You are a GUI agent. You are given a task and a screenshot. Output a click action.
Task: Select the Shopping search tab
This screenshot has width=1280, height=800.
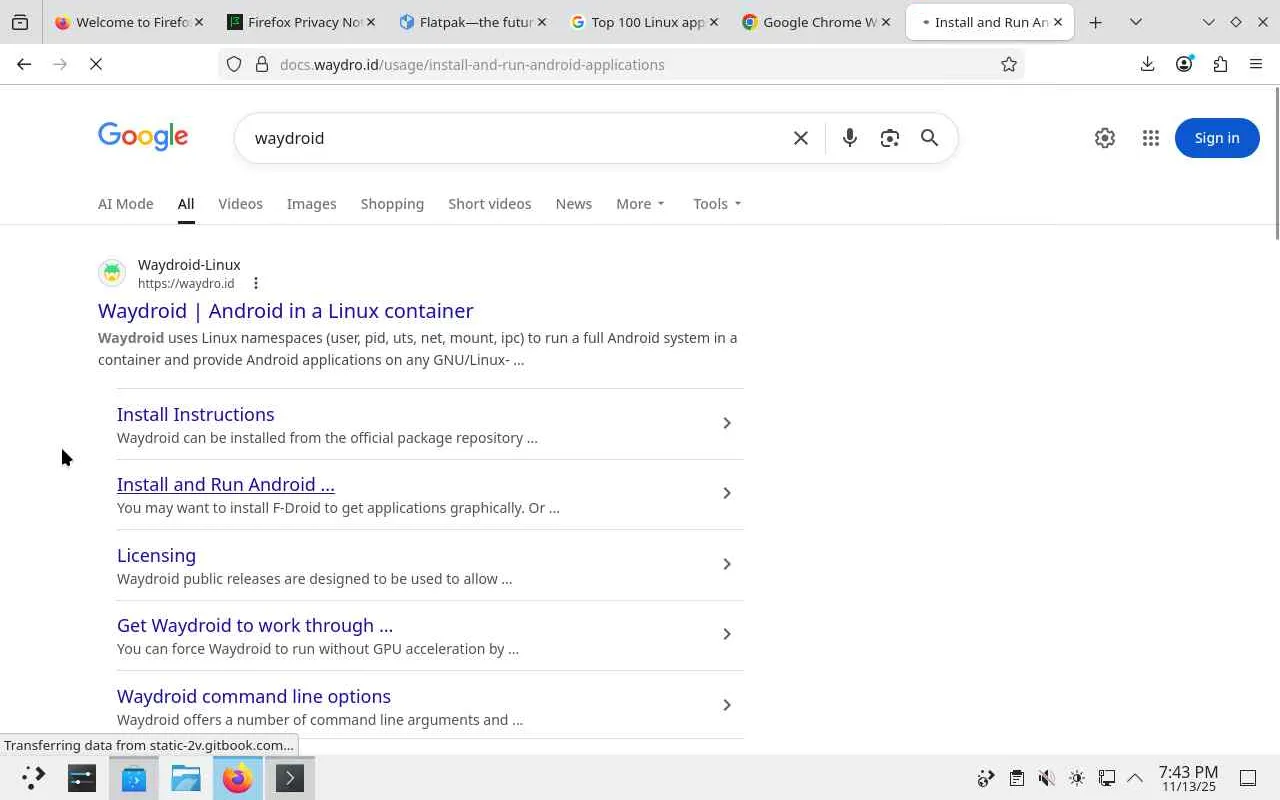[392, 204]
